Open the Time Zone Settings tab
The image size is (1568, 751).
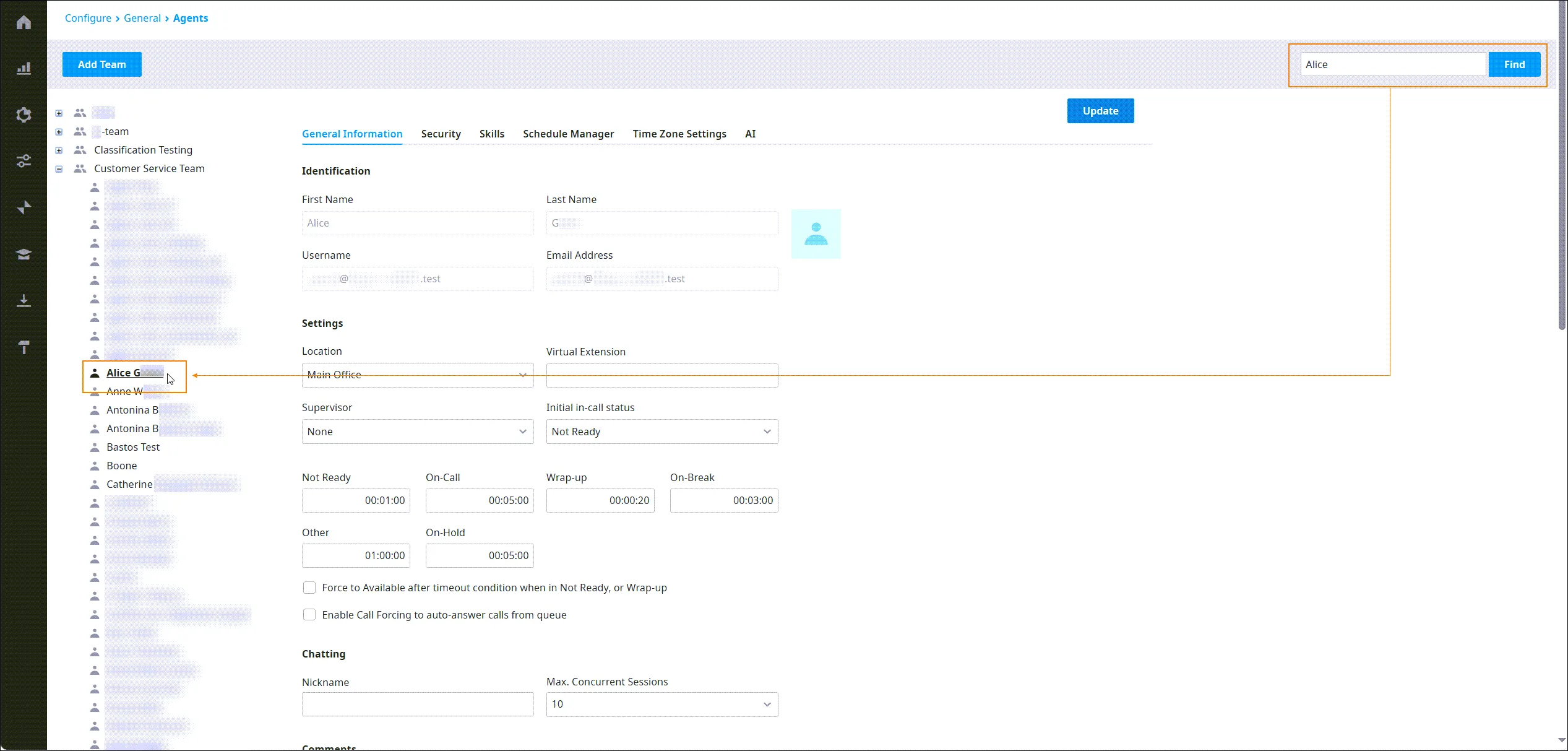tap(679, 134)
